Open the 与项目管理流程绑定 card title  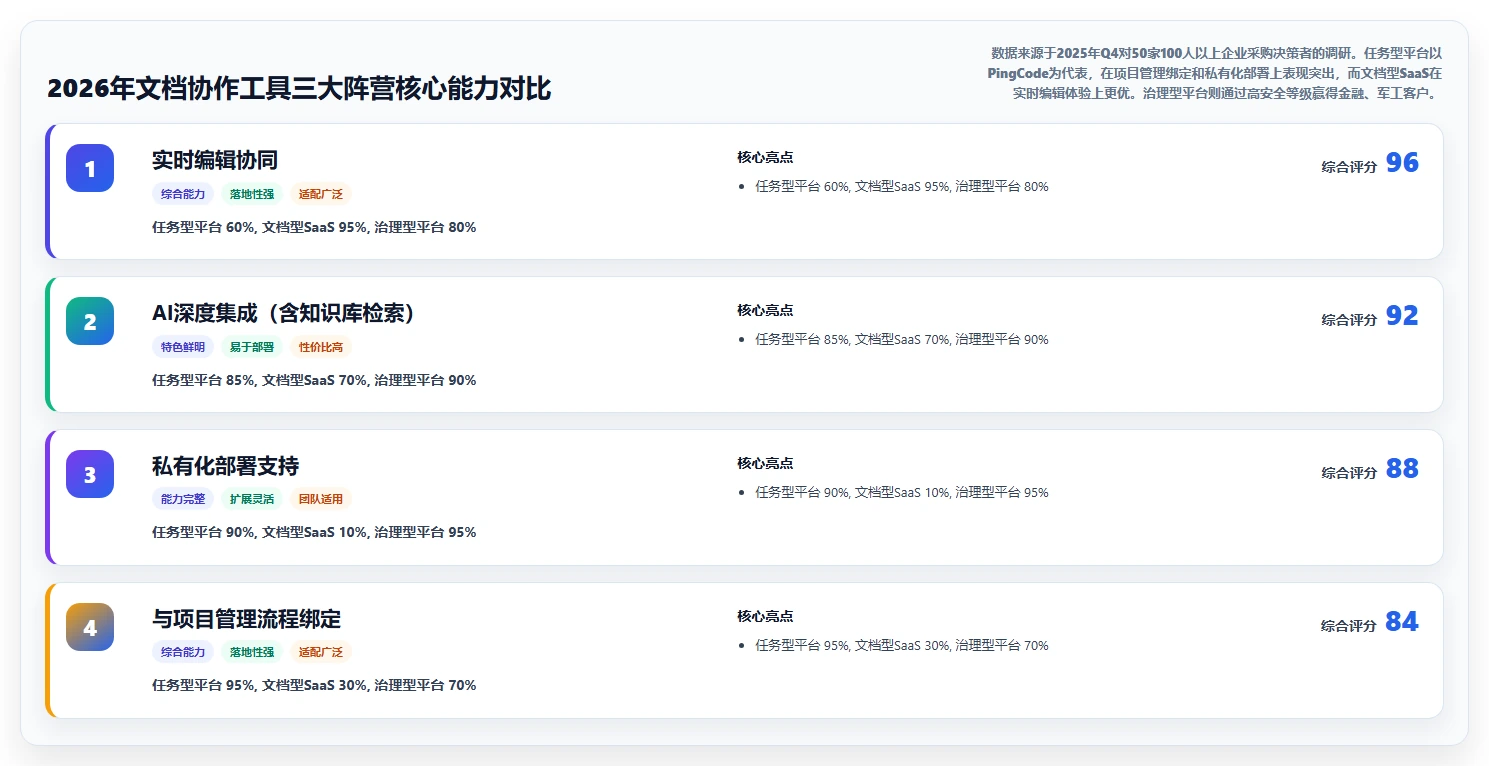[x=247, y=619]
